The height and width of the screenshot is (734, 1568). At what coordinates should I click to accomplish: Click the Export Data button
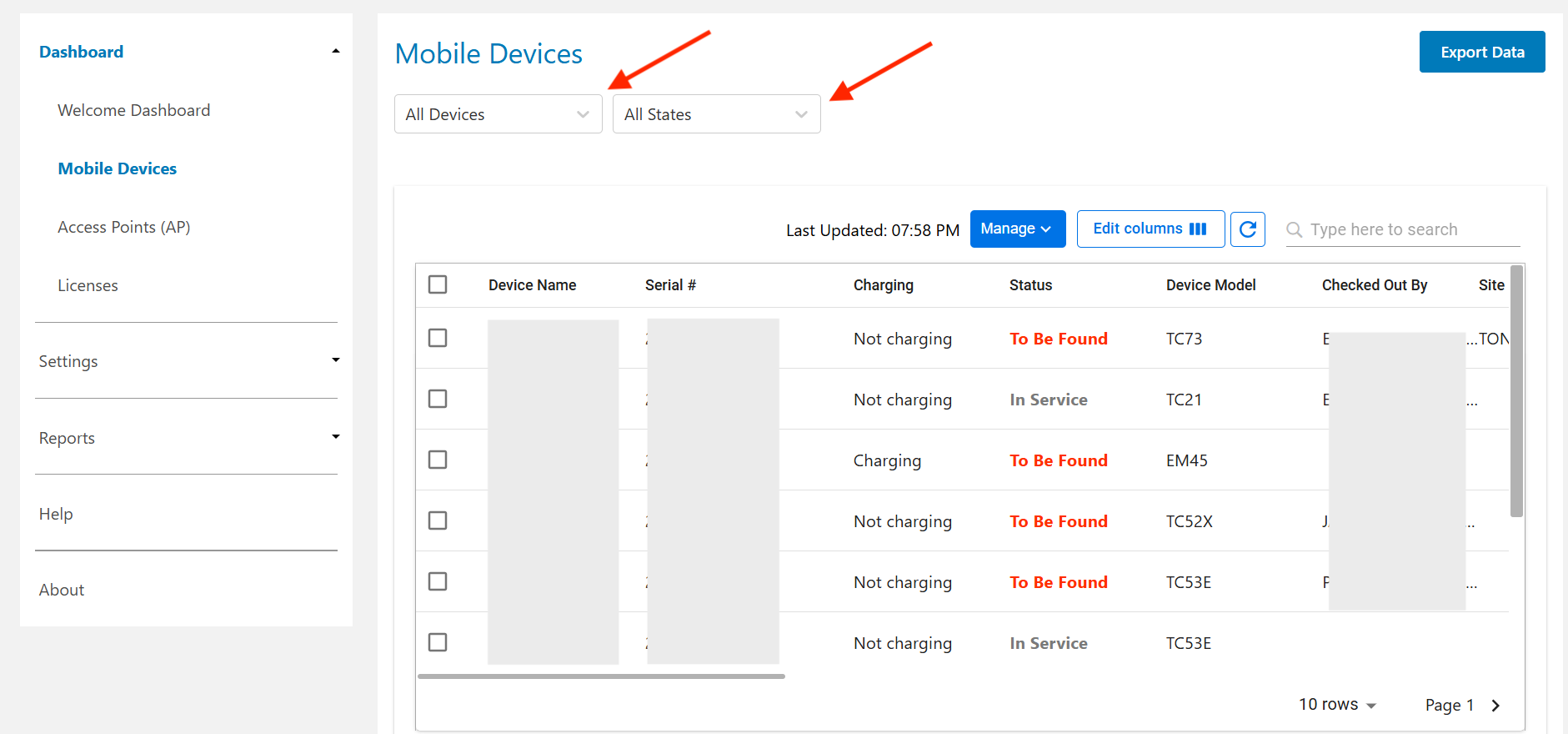tap(1481, 52)
